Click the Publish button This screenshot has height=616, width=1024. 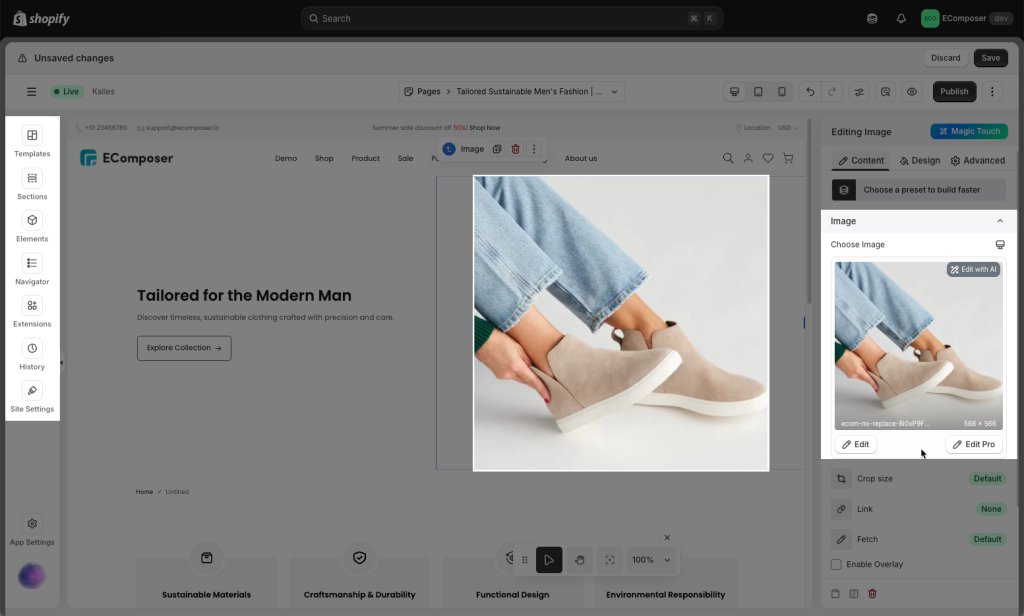(x=954, y=92)
